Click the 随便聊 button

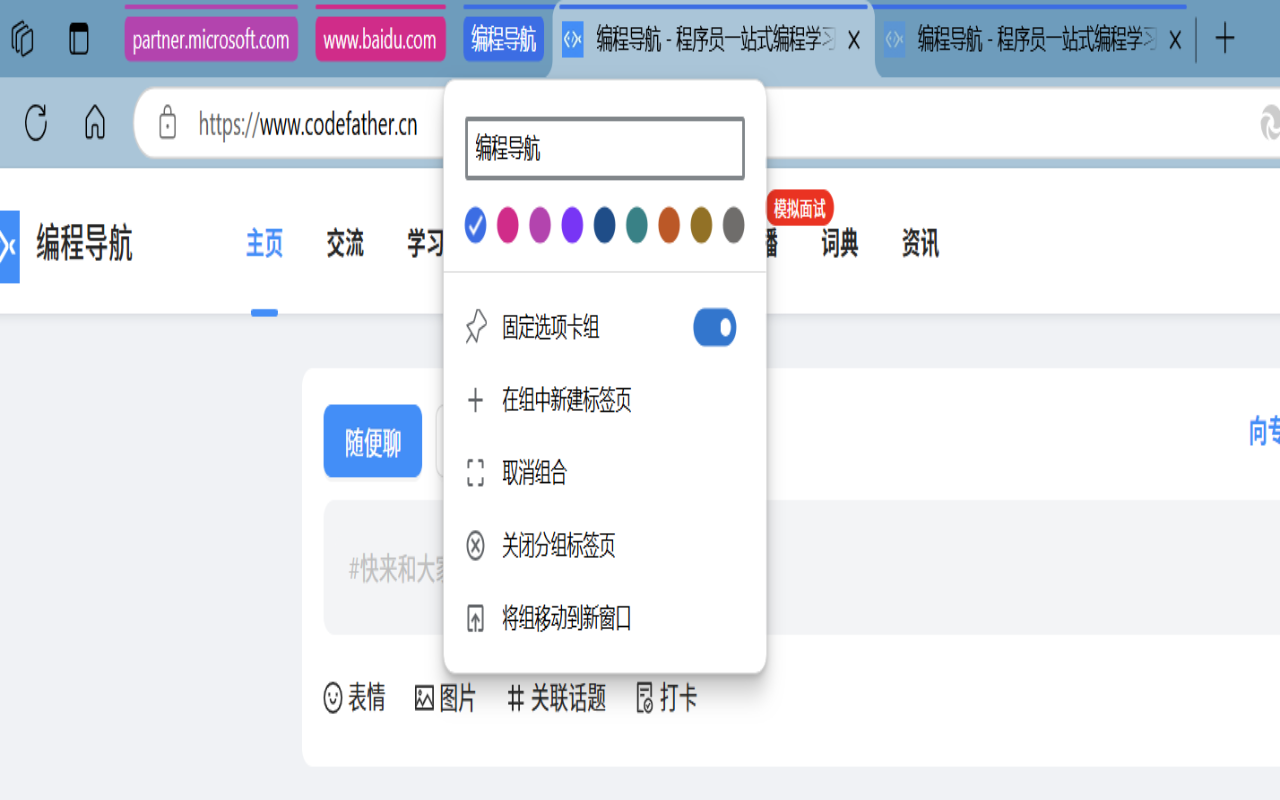pyautogui.click(x=373, y=442)
